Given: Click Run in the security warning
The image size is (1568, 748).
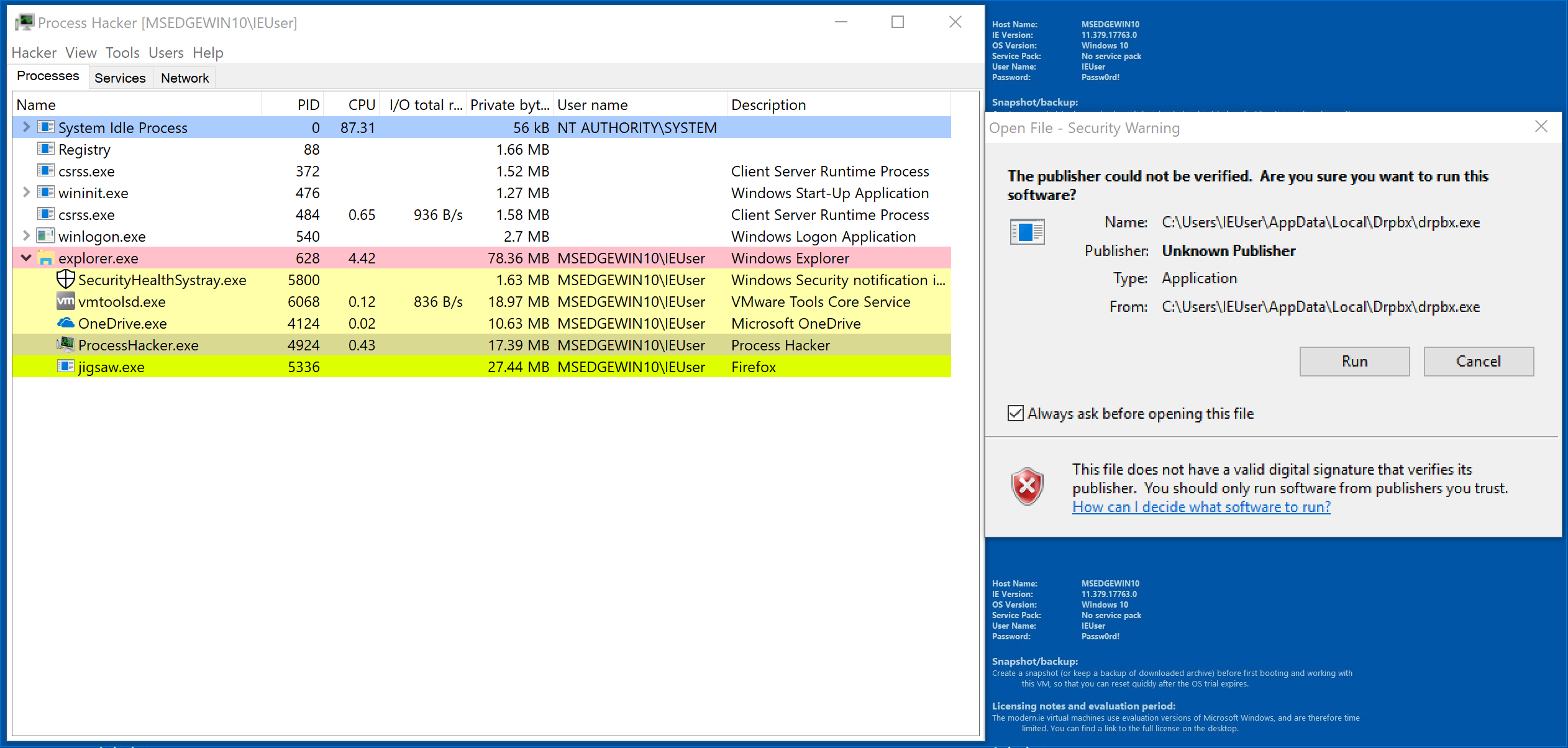Looking at the screenshot, I should pyautogui.click(x=1354, y=362).
